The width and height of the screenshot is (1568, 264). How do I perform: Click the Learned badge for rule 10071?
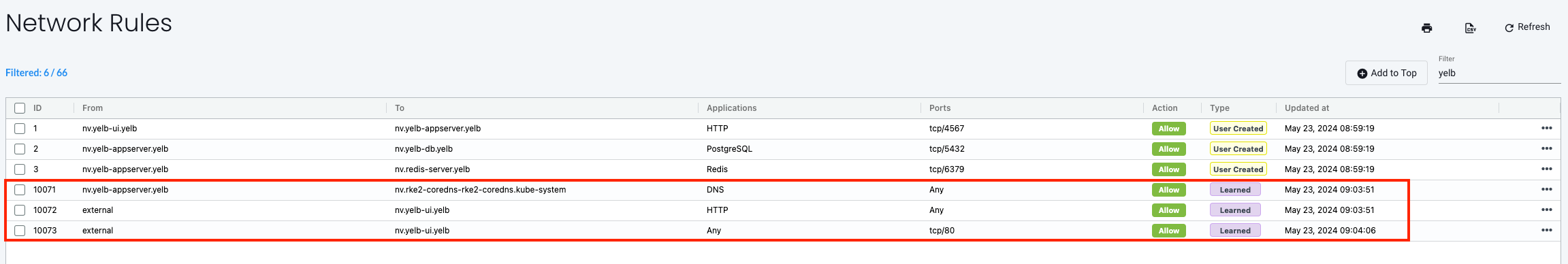[1235, 190]
